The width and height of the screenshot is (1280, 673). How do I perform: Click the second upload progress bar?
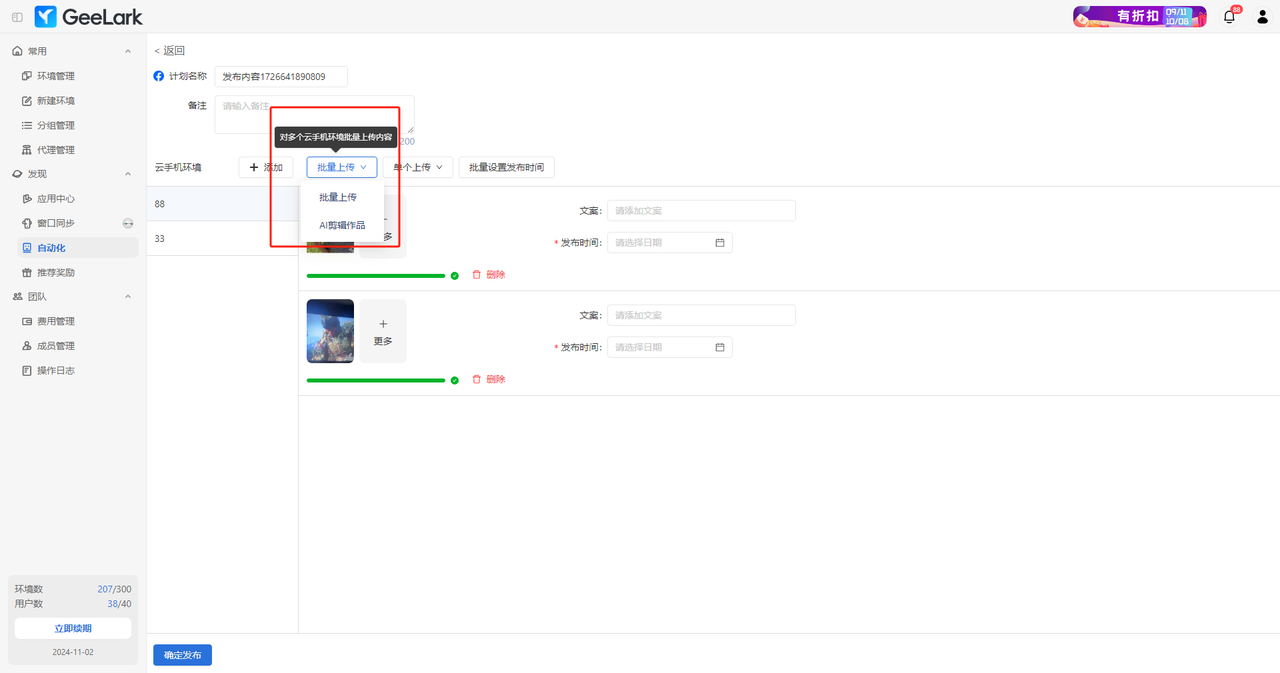(376, 380)
